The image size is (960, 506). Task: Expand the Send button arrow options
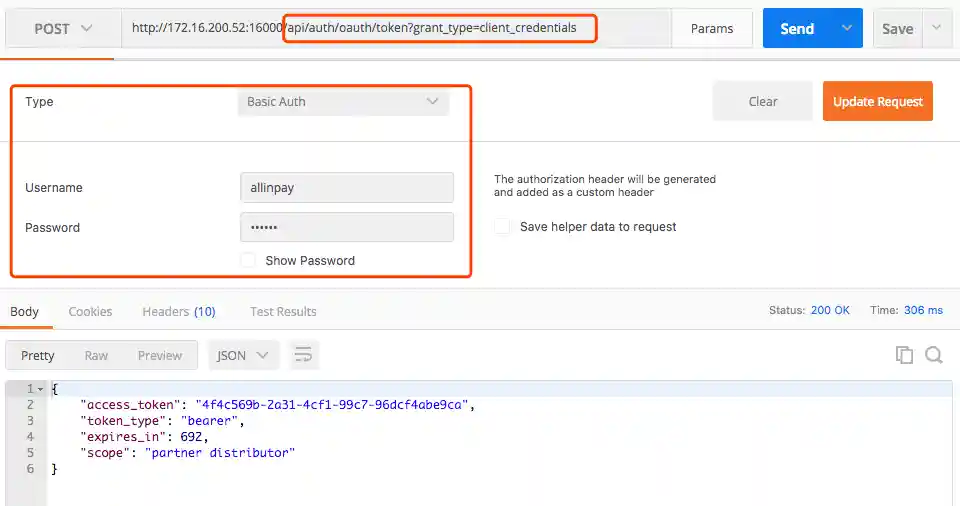click(x=847, y=28)
